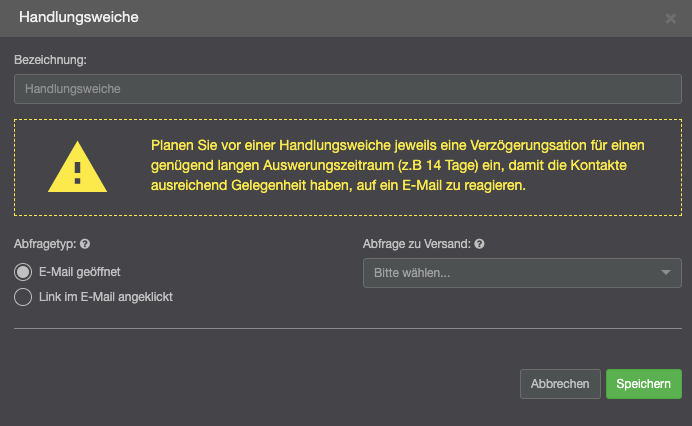
Task: Select the 'E-Mail geöffnet' radio button
Action: click(23, 271)
